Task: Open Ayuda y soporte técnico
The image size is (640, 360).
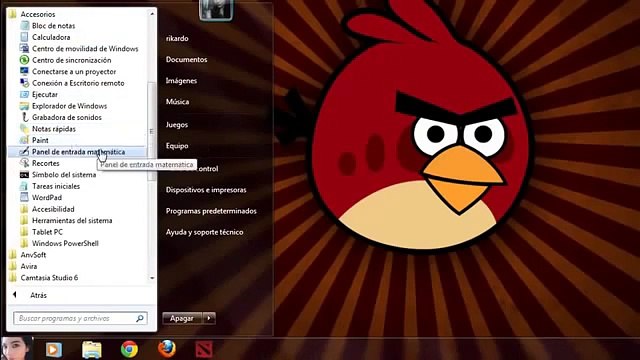Action: 204,232
